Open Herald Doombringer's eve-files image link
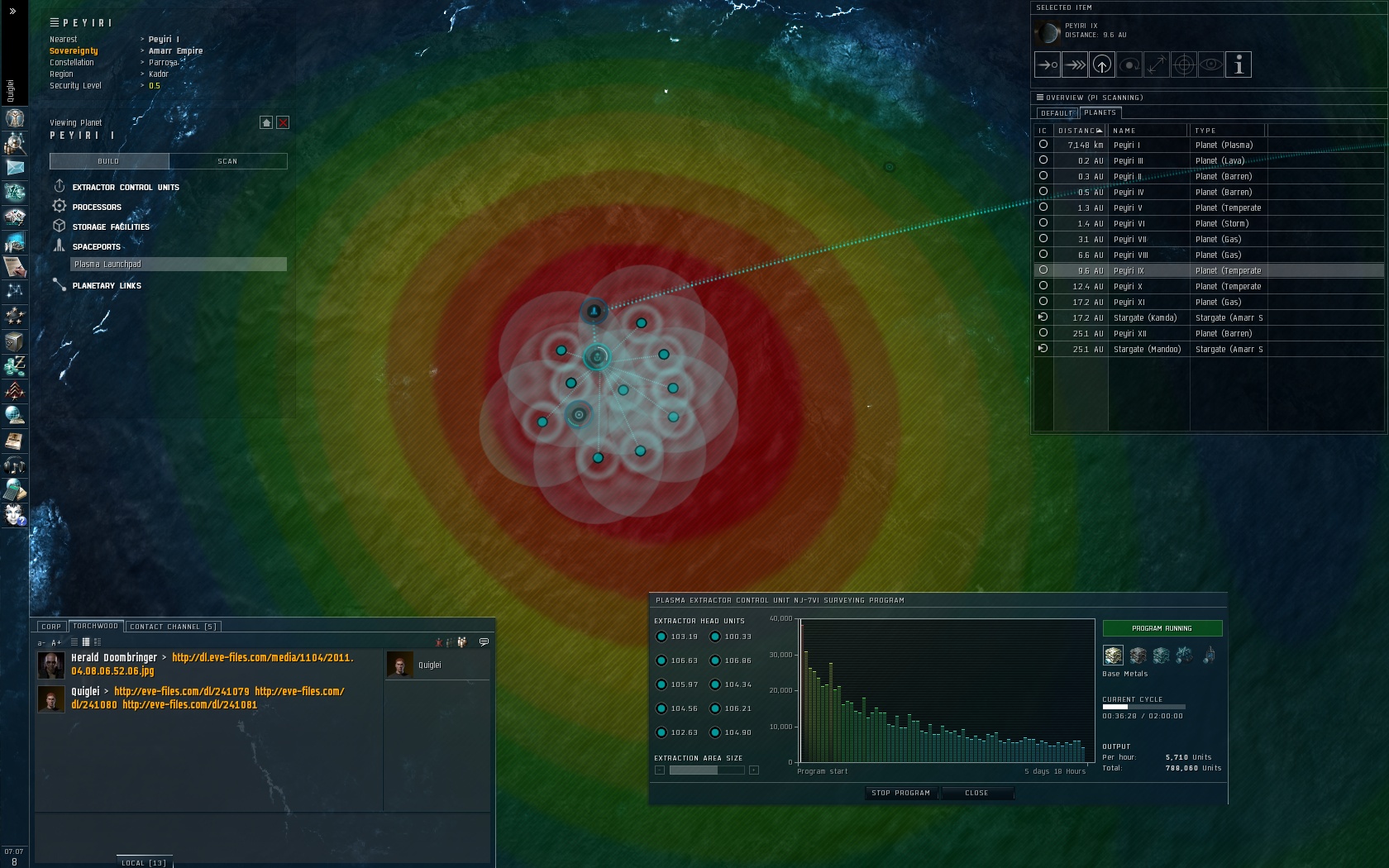Viewport: 1389px width, 868px height. coord(213,665)
